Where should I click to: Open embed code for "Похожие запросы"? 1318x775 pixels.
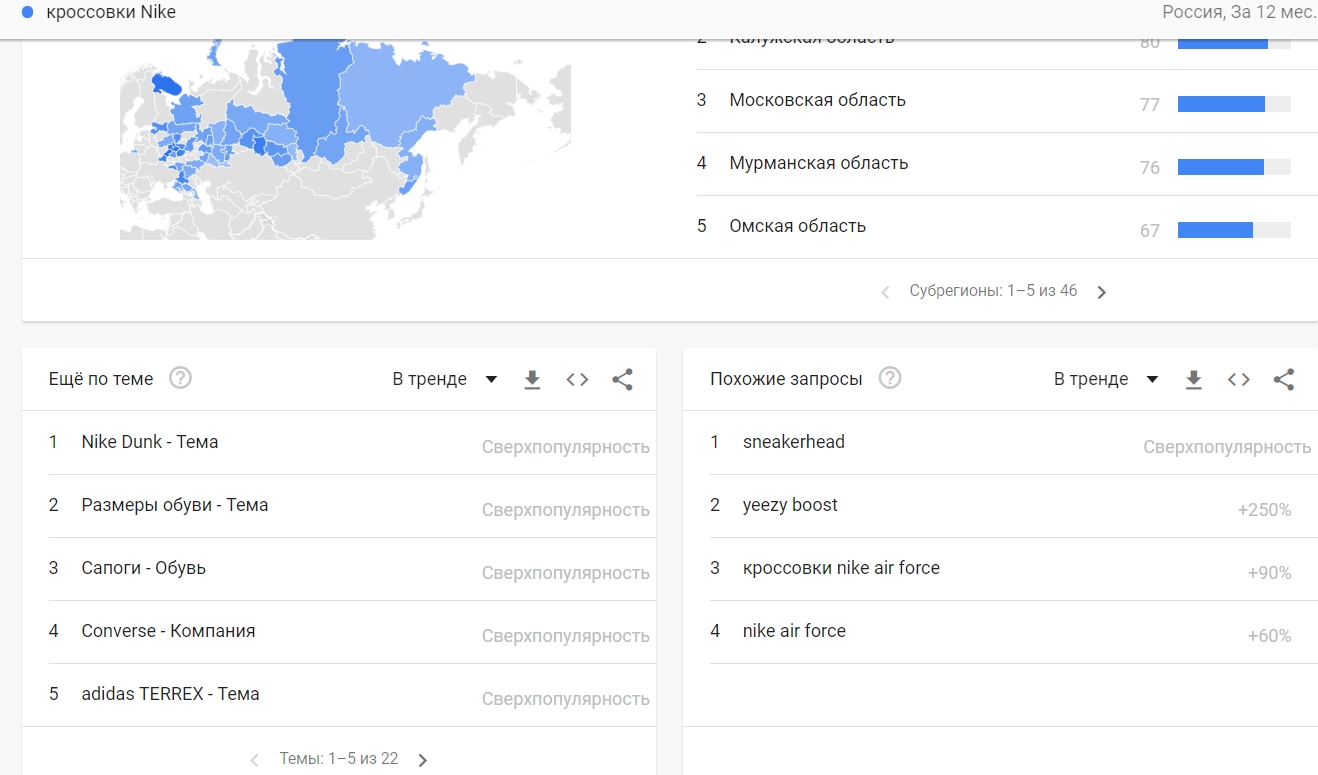pyautogui.click(x=1239, y=379)
